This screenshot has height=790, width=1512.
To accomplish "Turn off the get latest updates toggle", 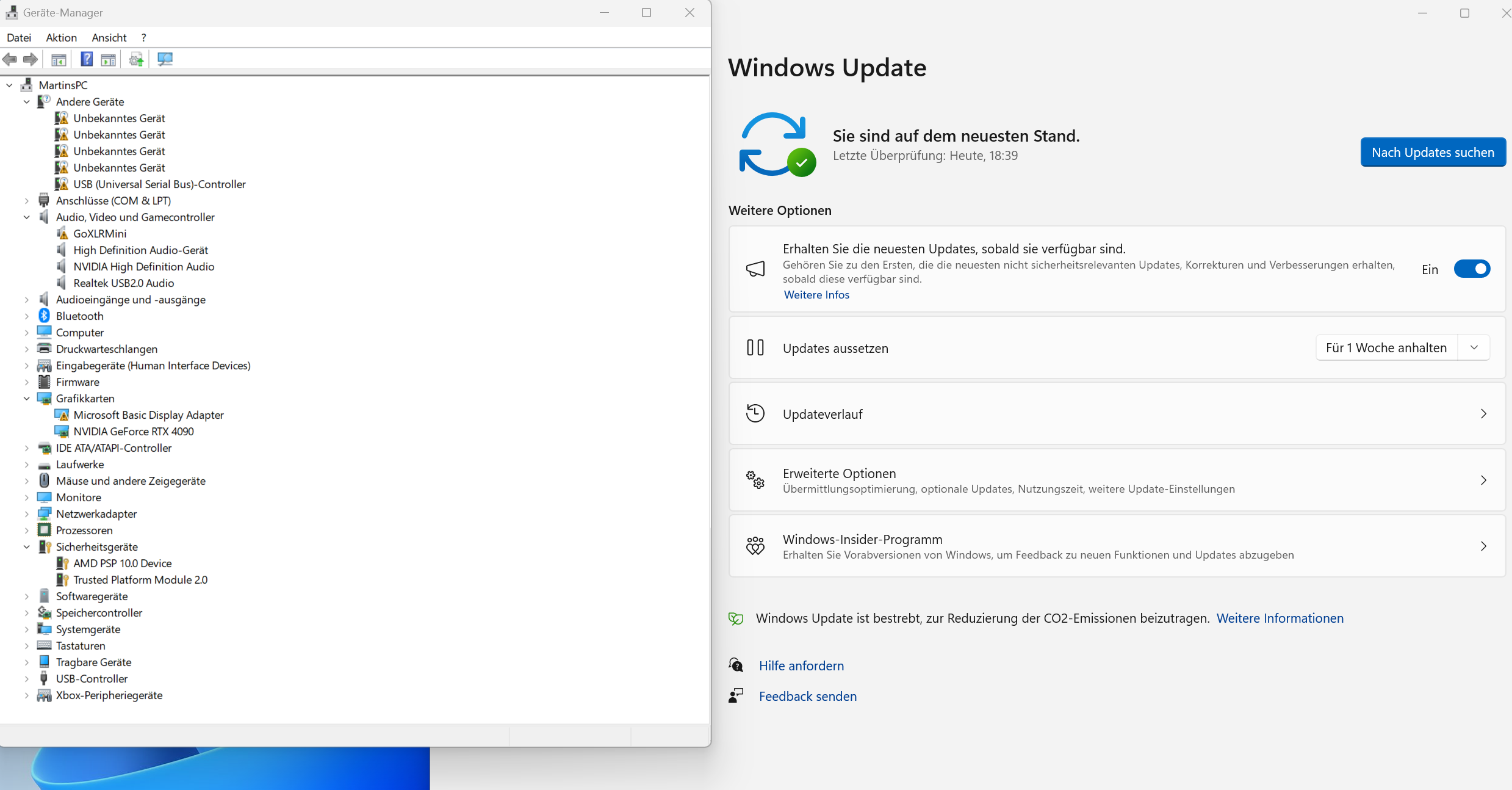I will pos(1471,269).
